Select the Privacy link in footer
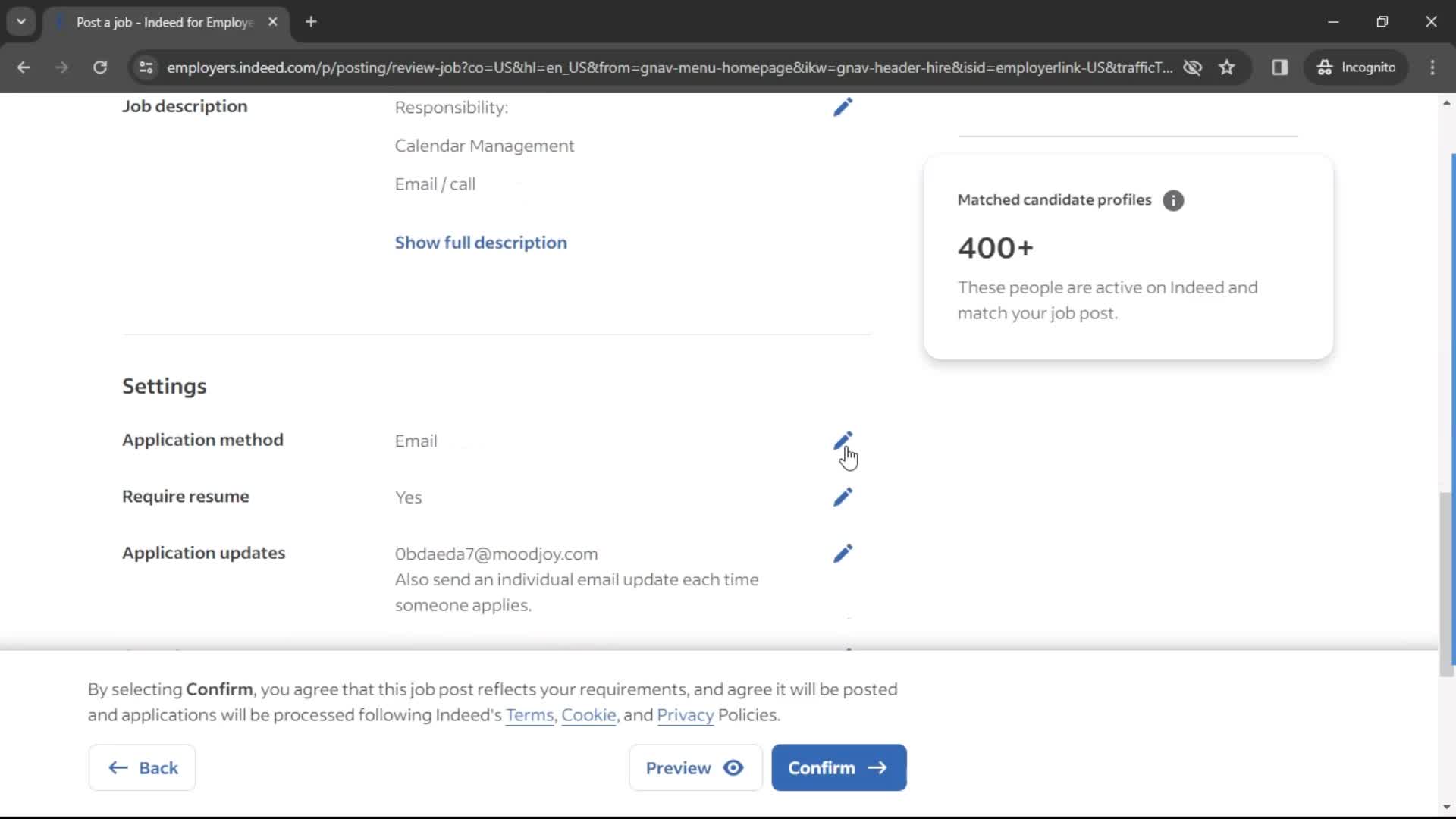 pyautogui.click(x=685, y=715)
